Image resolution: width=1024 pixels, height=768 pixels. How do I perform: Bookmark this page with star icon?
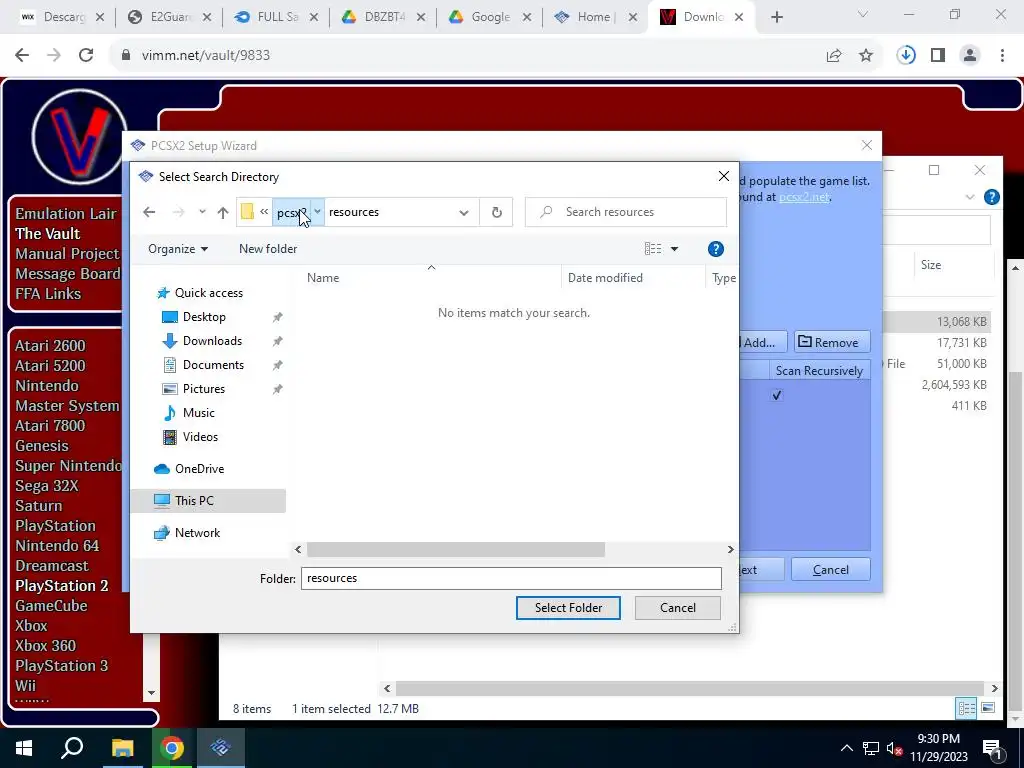(x=866, y=56)
